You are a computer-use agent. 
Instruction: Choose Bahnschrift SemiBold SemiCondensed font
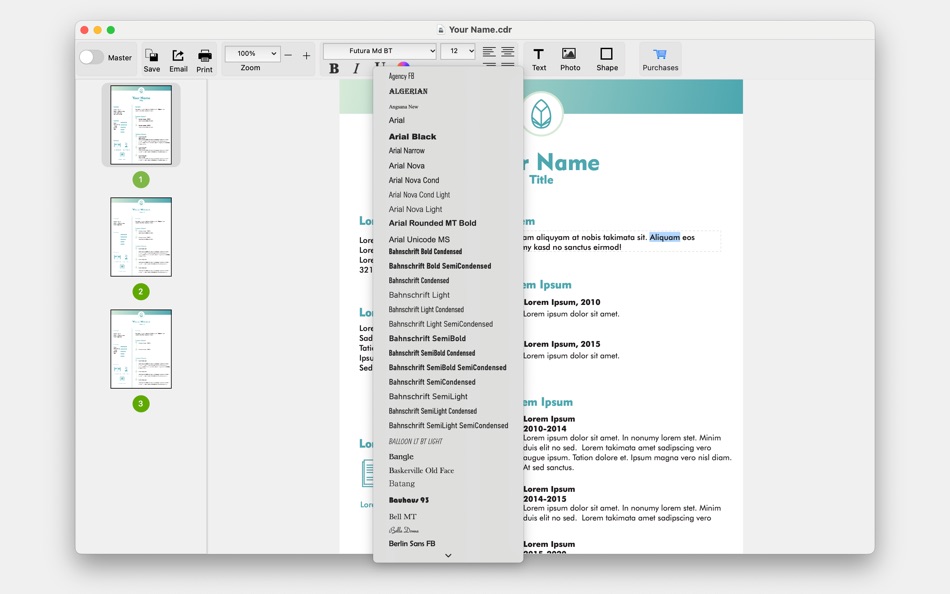448,368
